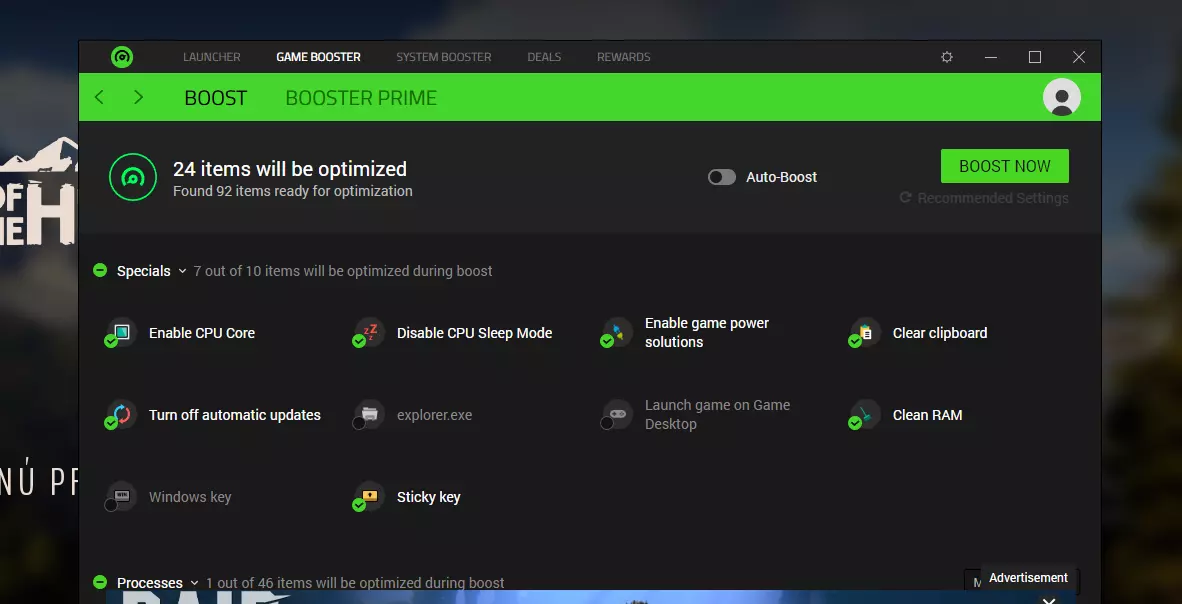
Task: Open settings via the gear icon
Action: tap(947, 57)
